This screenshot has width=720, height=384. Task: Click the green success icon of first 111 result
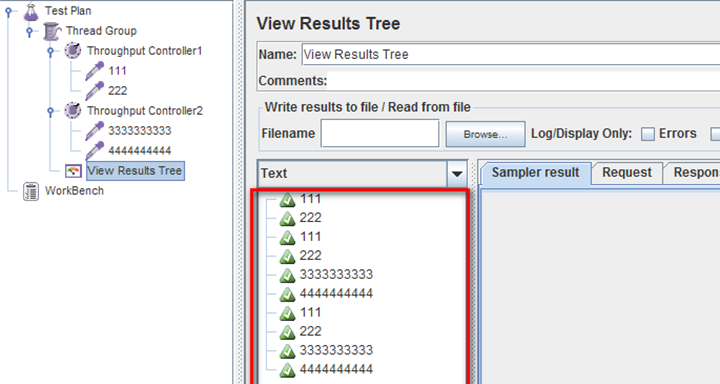pos(287,200)
